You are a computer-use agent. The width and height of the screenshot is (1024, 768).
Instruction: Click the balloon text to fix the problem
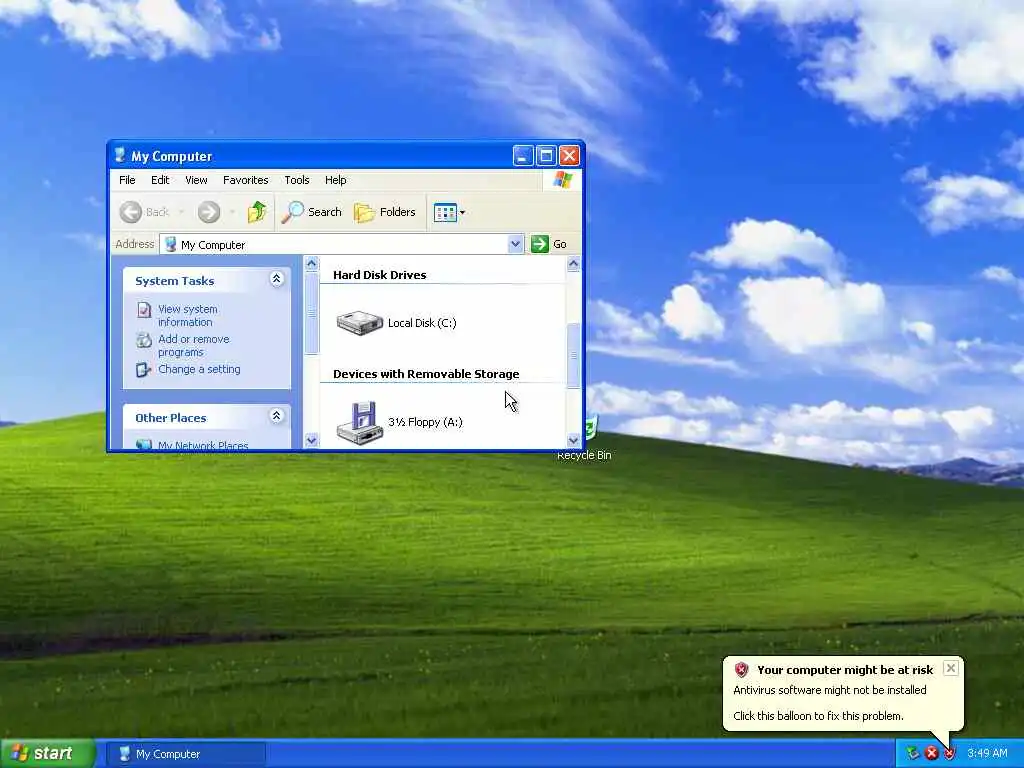(818, 716)
